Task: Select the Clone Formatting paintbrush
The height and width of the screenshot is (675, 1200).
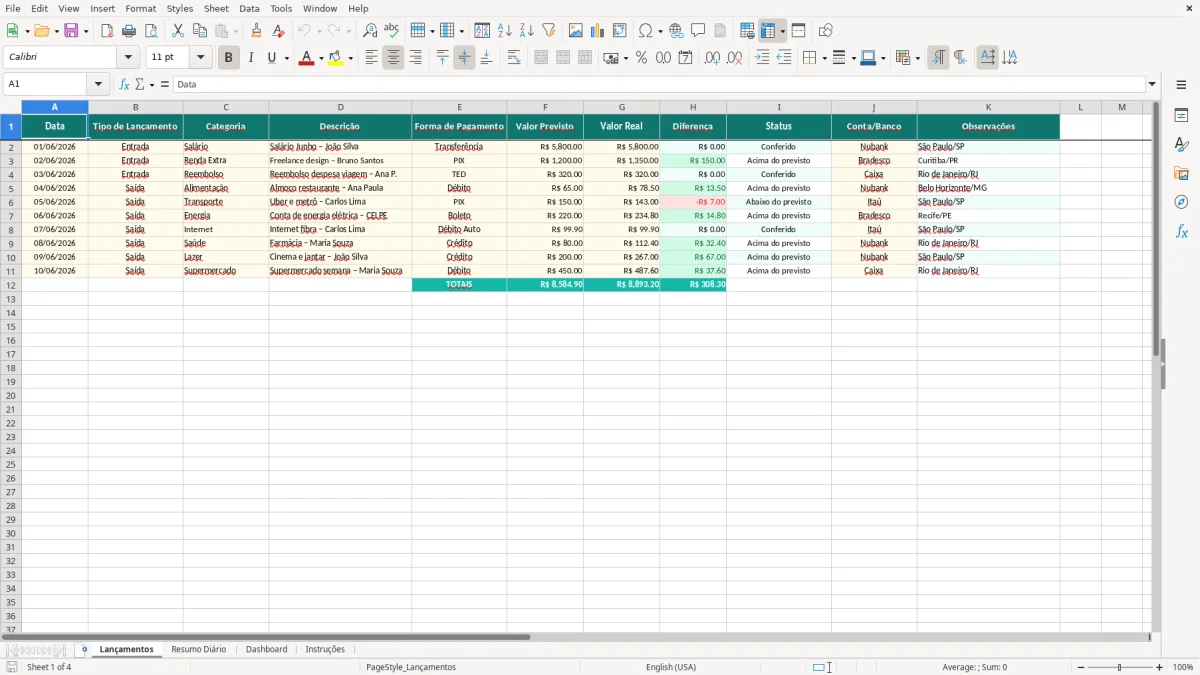Action: tap(257, 31)
